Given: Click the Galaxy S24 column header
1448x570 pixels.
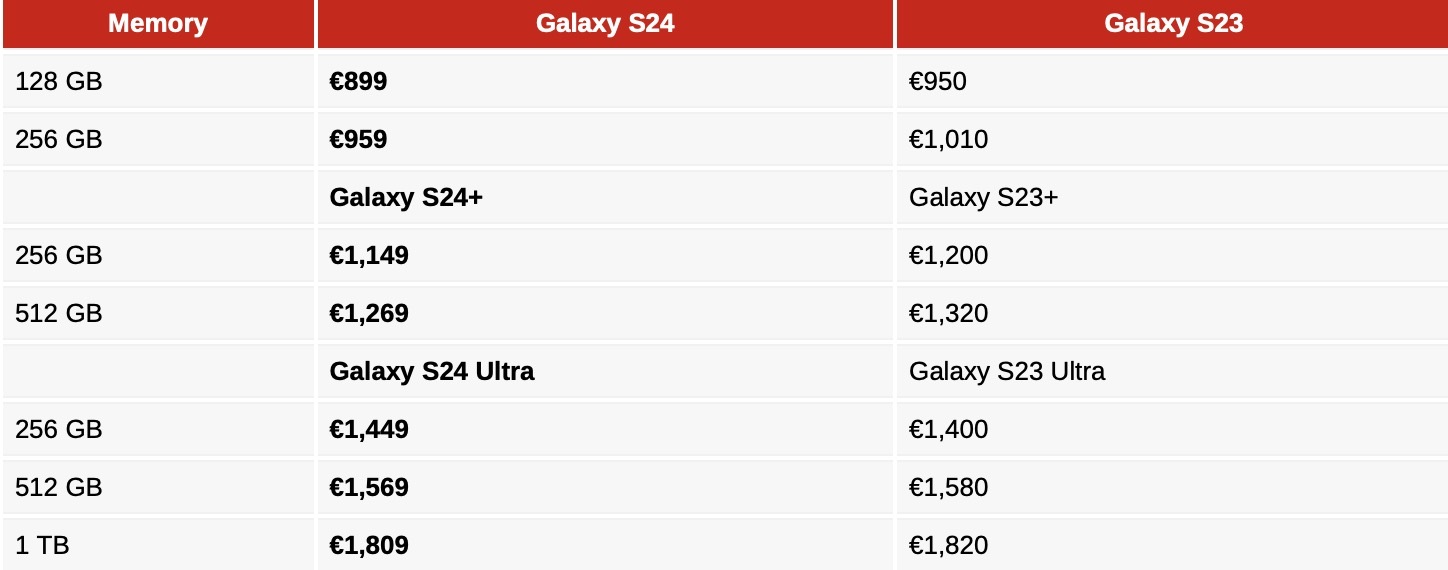Looking at the screenshot, I should point(605,24).
